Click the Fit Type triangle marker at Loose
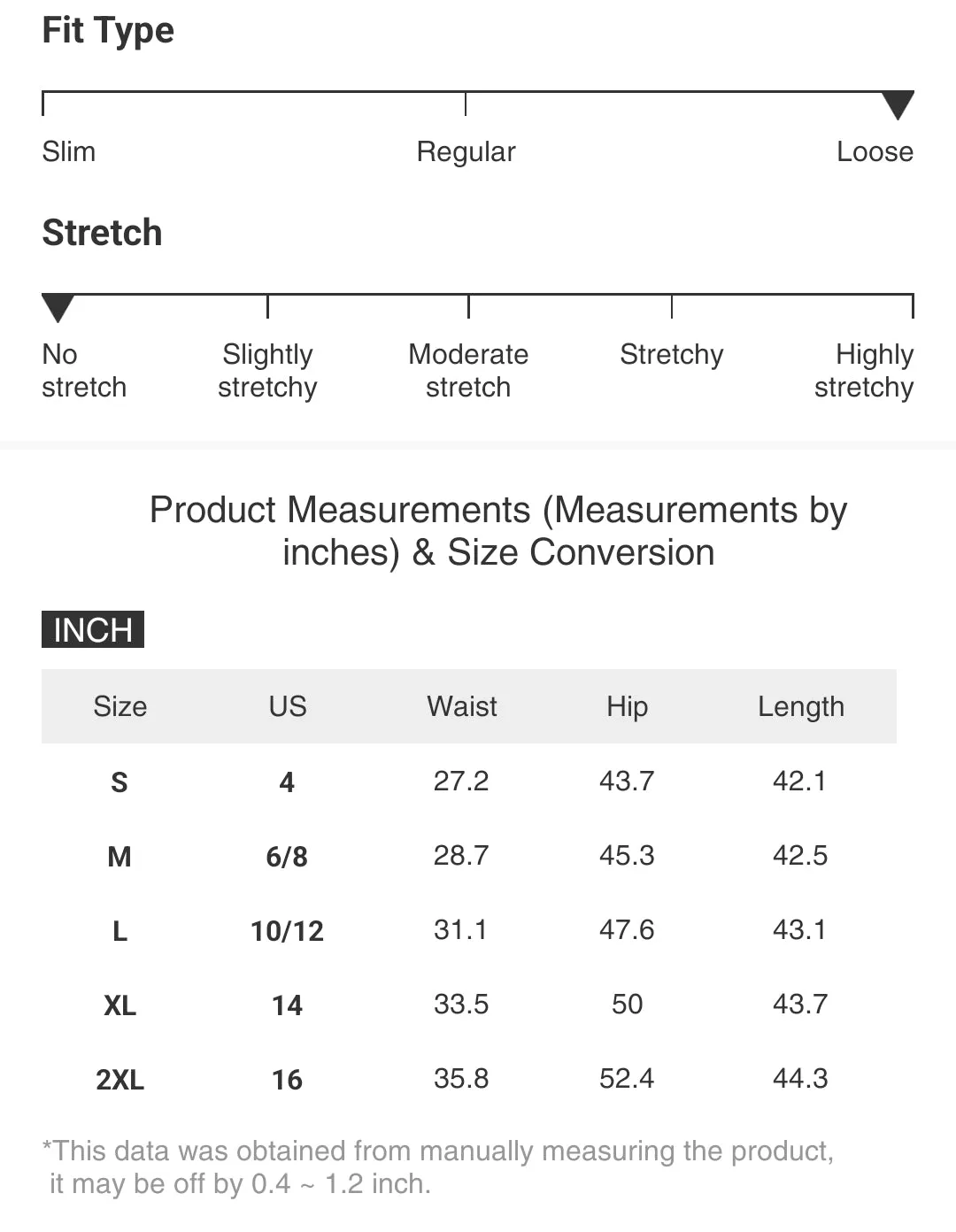The width and height of the screenshot is (956, 1232). [898, 105]
